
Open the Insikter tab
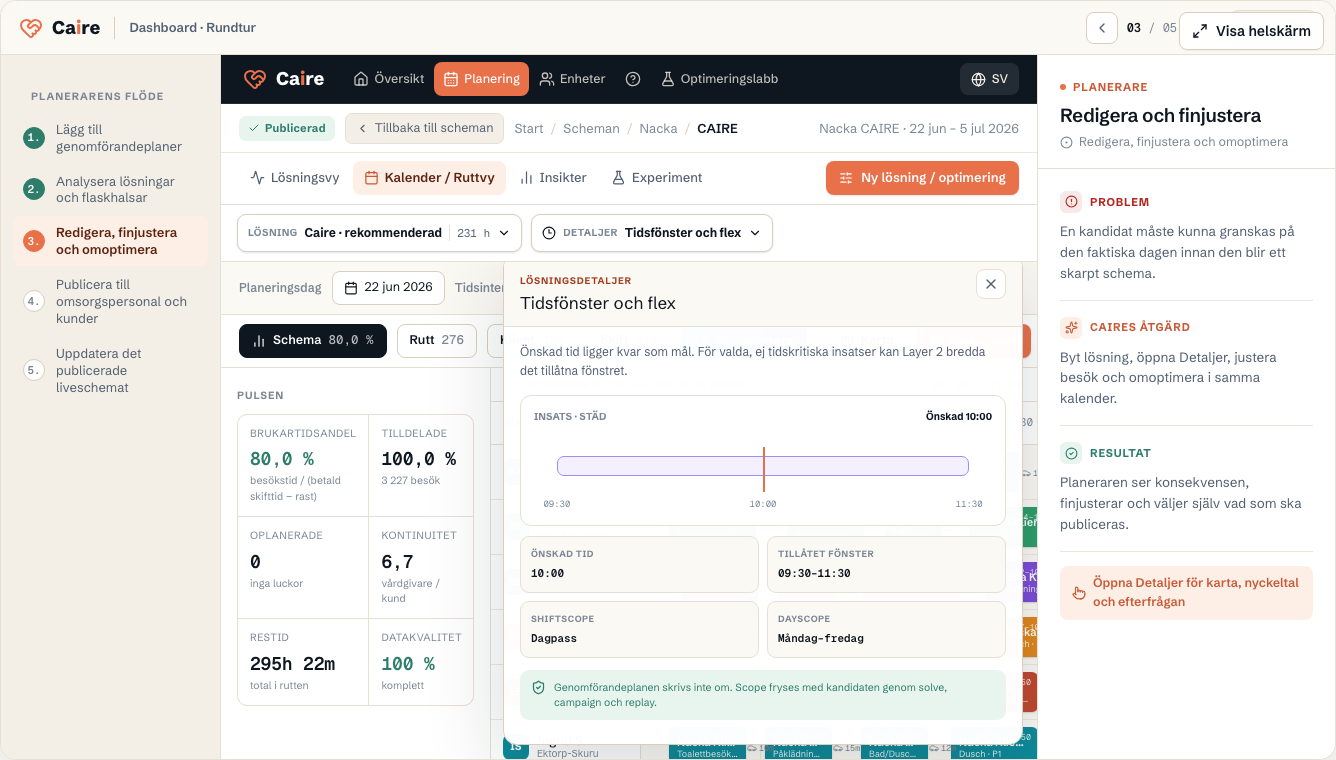pyautogui.click(x=553, y=178)
